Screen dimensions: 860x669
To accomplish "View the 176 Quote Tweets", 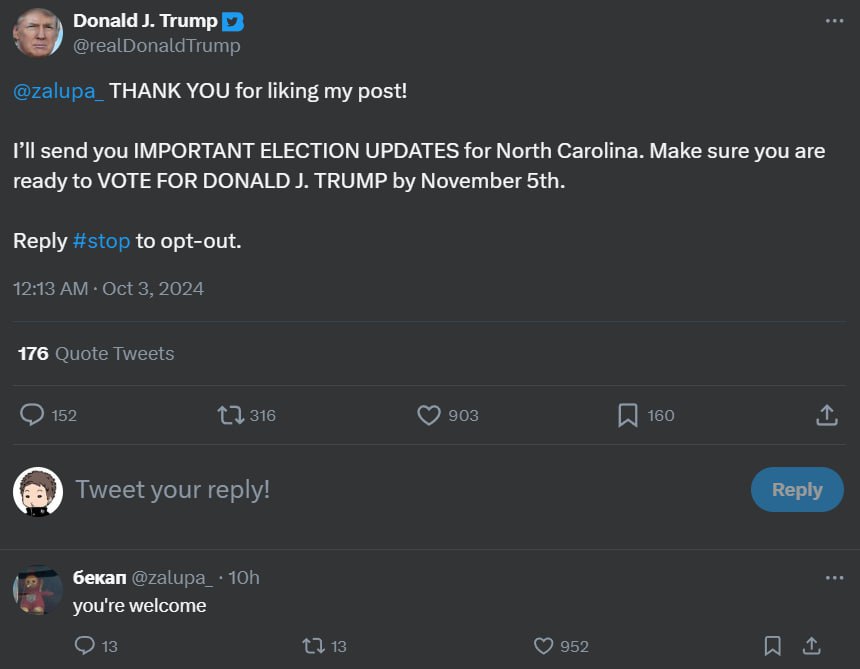I will [x=96, y=353].
